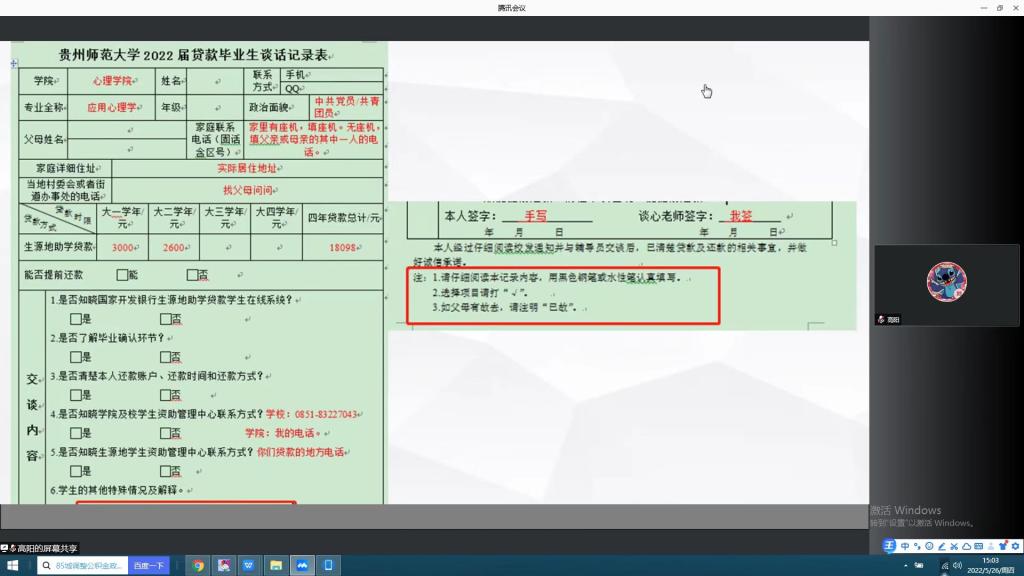This screenshot has width=1024, height=576.
Task: Click the 中共党员/共青团员 cell
Action: (346, 107)
